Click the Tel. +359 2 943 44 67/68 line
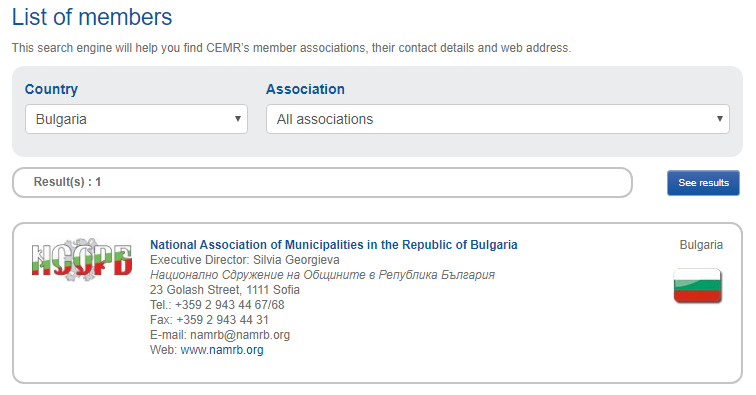Viewport: 756px width, 395px height. click(217, 305)
